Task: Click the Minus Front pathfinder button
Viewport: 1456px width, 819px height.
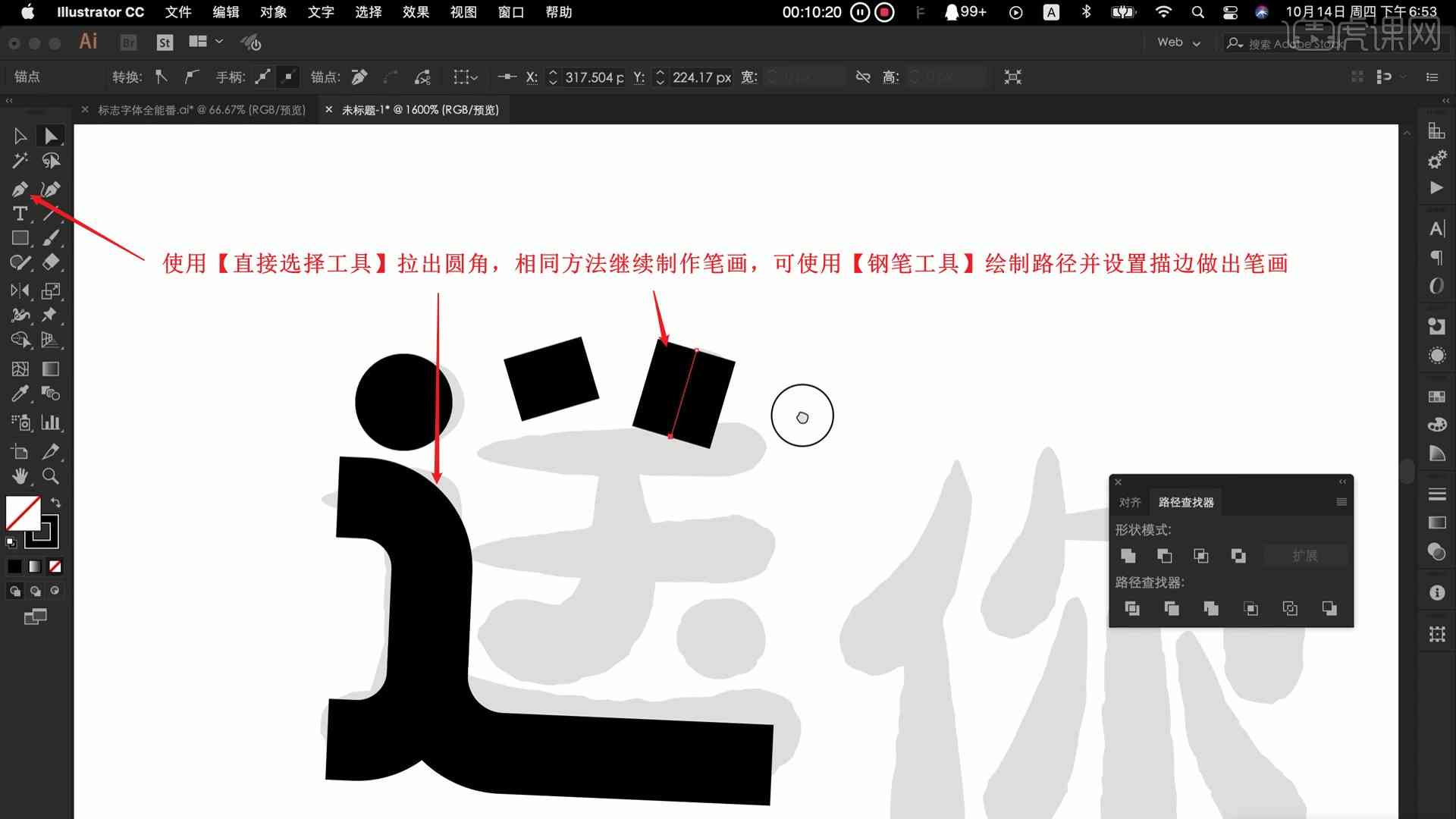Action: point(1164,555)
